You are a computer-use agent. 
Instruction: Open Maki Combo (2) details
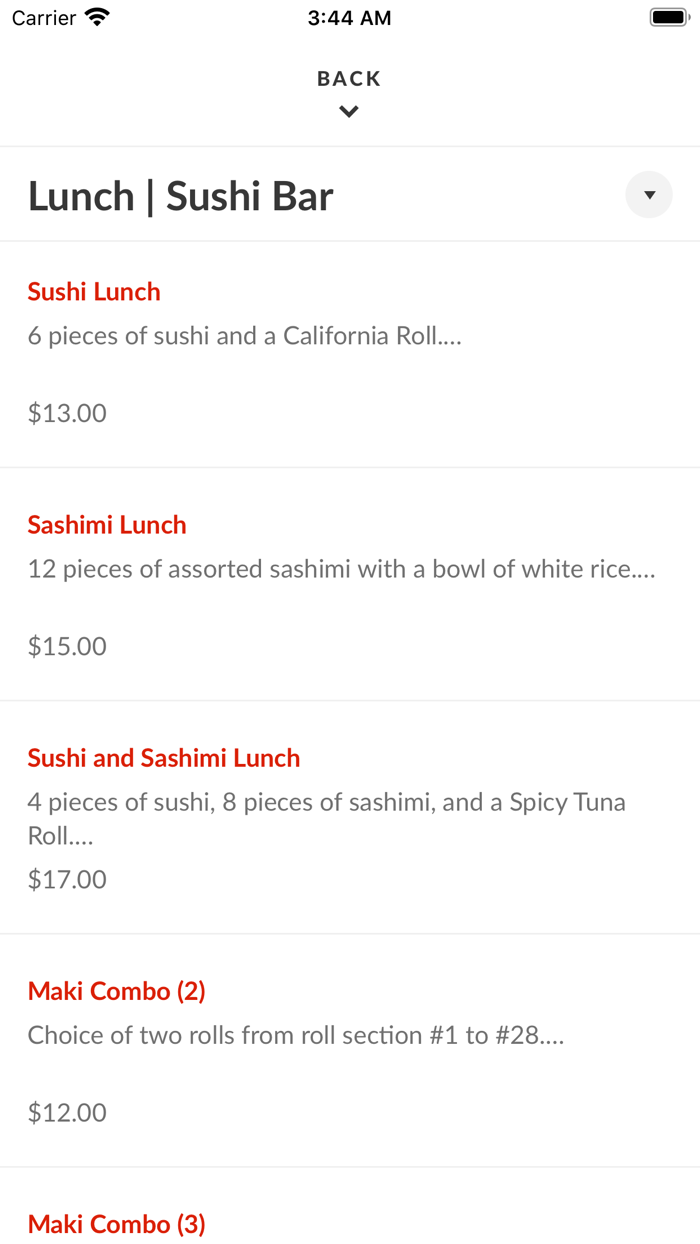(117, 990)
